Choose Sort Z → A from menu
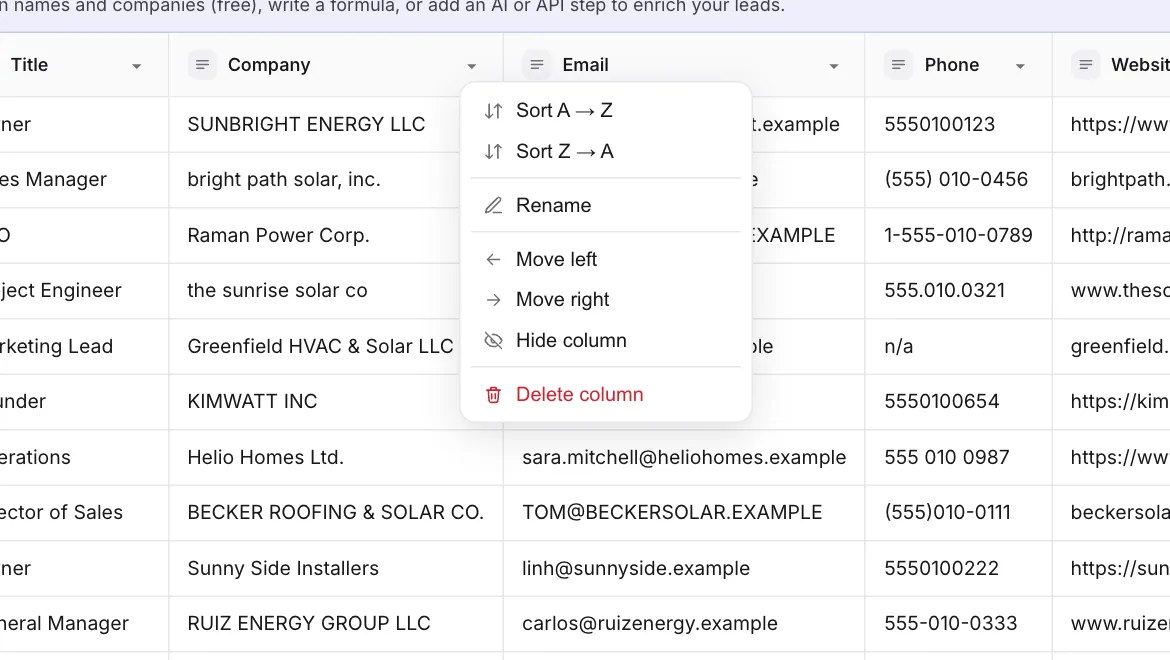This screenshot has height=660, width=1170. pos(606,151)
